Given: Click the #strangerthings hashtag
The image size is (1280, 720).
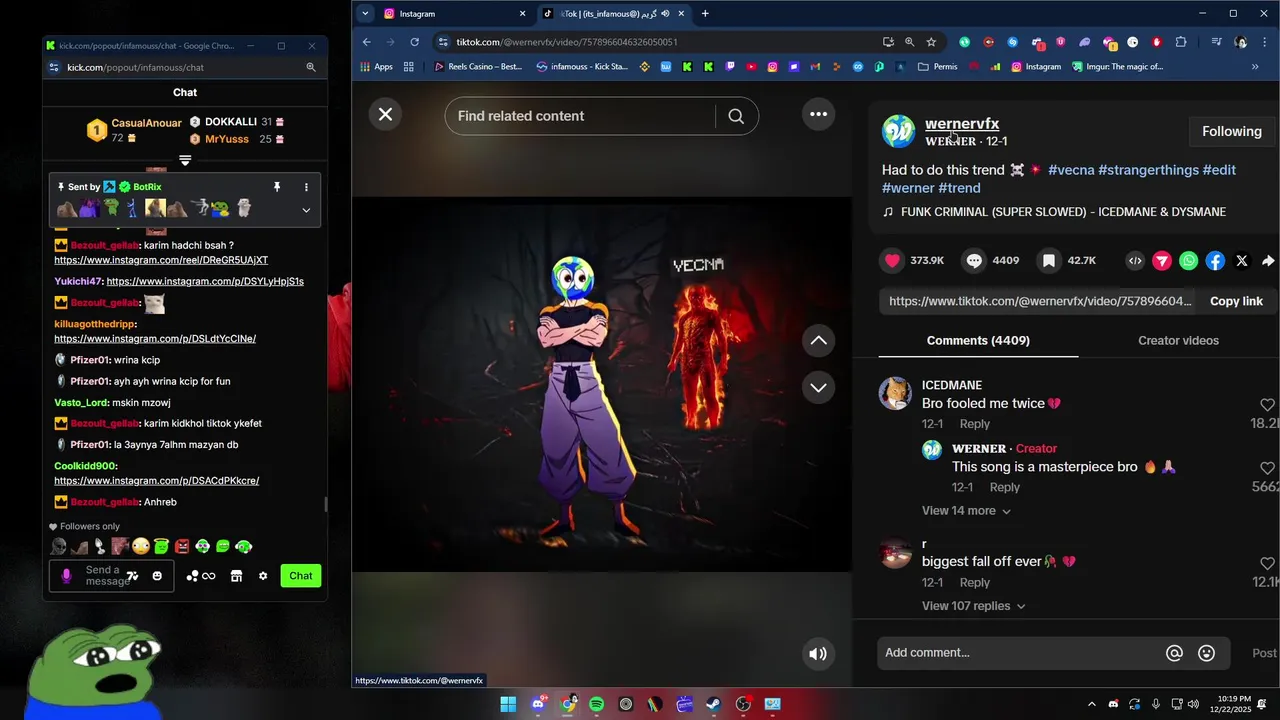Looking at the screenshot, I should pos(1148,170).
